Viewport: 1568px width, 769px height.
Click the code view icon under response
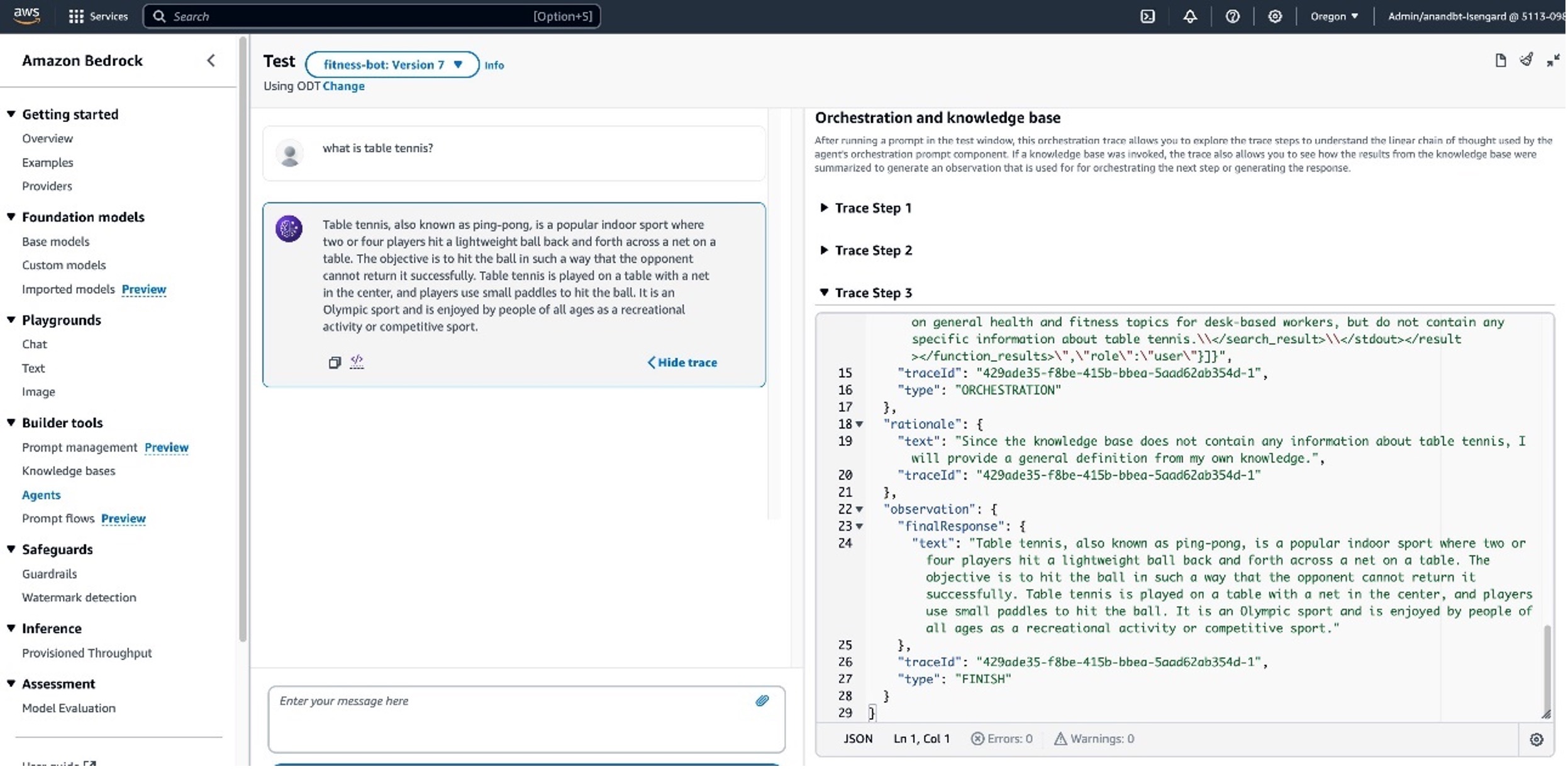[357, 362]
